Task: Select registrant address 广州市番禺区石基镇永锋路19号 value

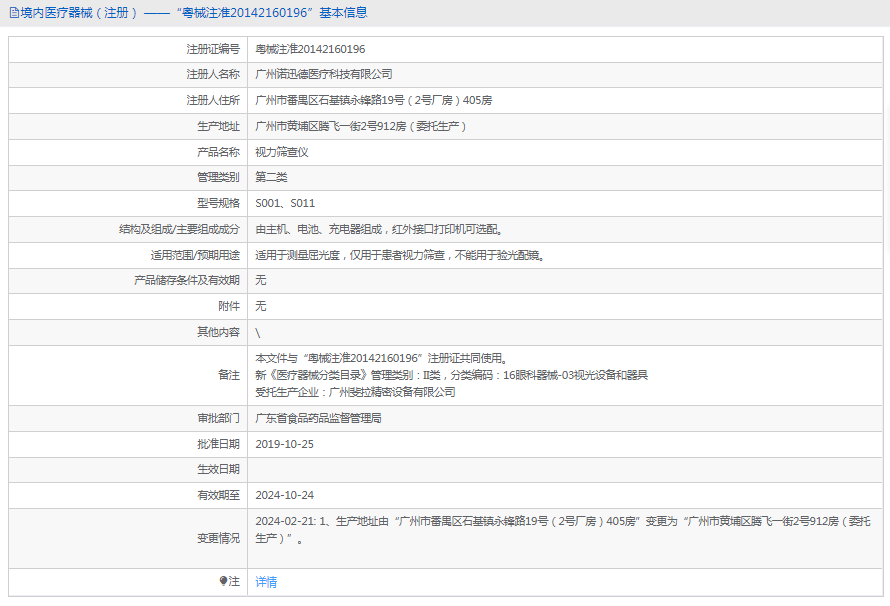Action: click(x=373, y=100)
